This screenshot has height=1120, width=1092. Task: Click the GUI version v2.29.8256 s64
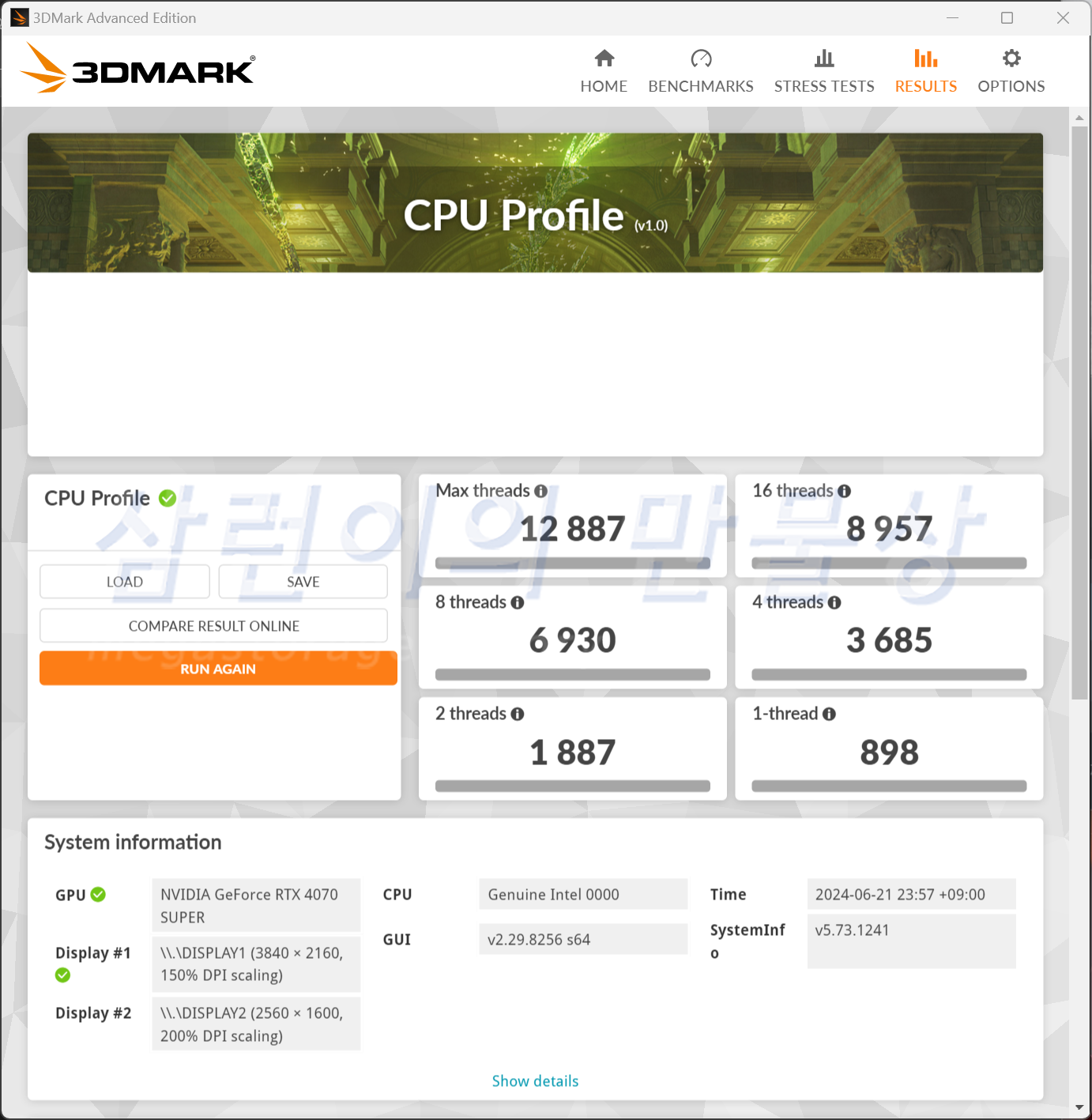[x=583, y=939]
